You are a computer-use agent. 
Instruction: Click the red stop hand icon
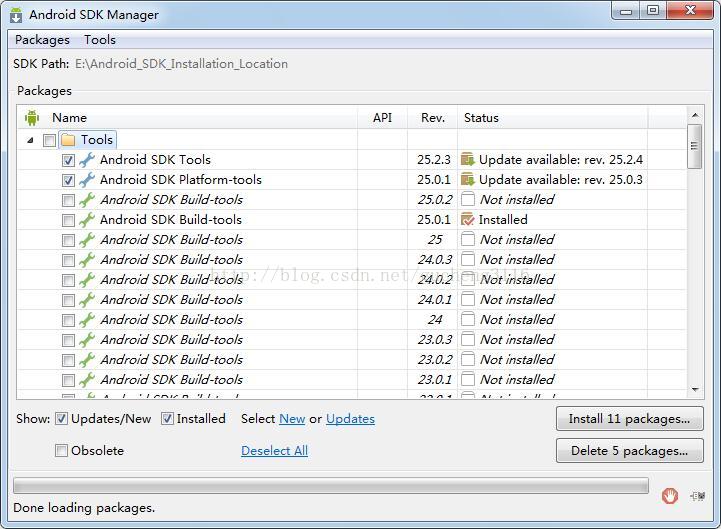coord(670,496)
